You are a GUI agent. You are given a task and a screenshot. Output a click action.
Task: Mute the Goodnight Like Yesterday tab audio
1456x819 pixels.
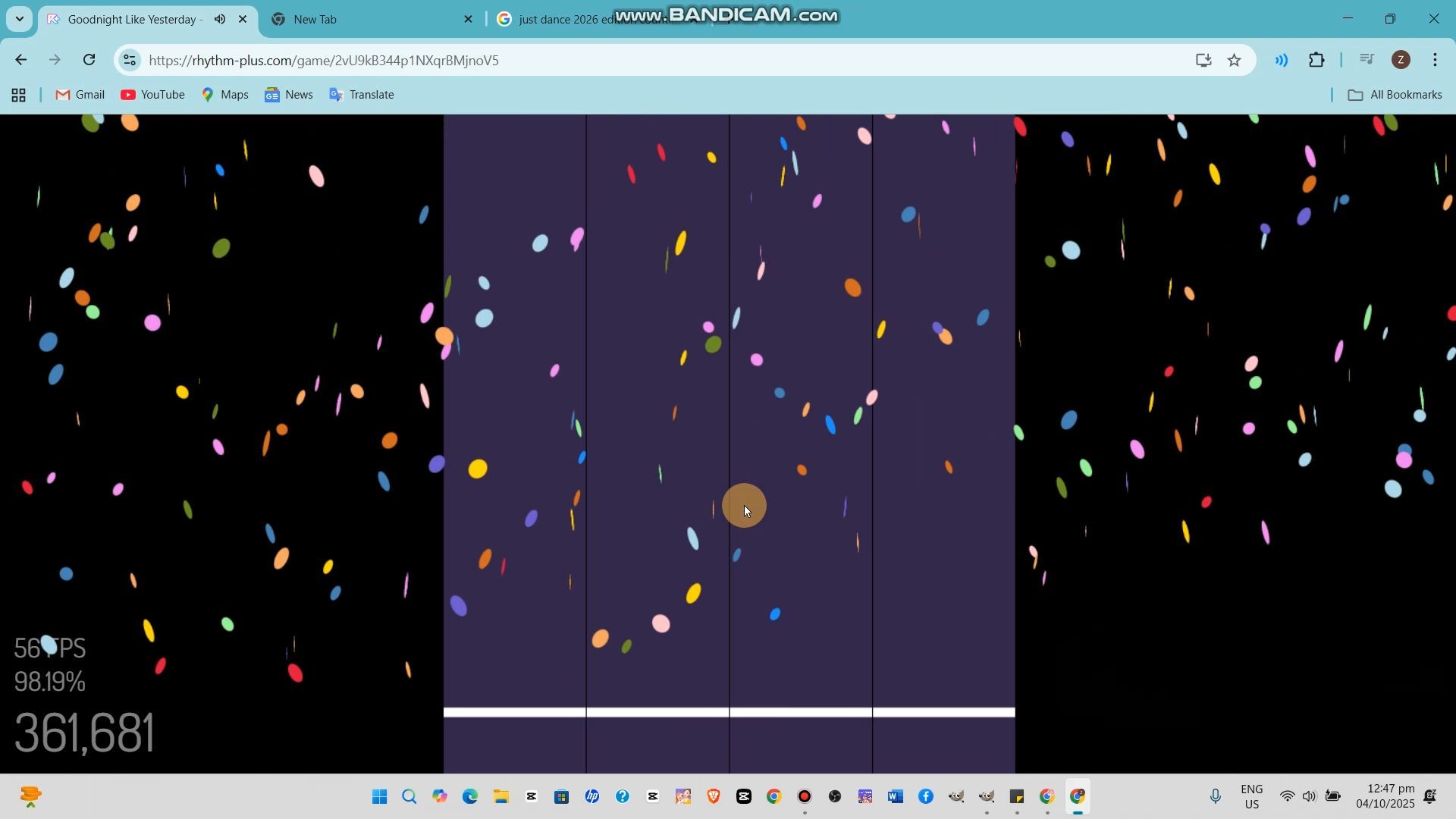tap(219, 19)
